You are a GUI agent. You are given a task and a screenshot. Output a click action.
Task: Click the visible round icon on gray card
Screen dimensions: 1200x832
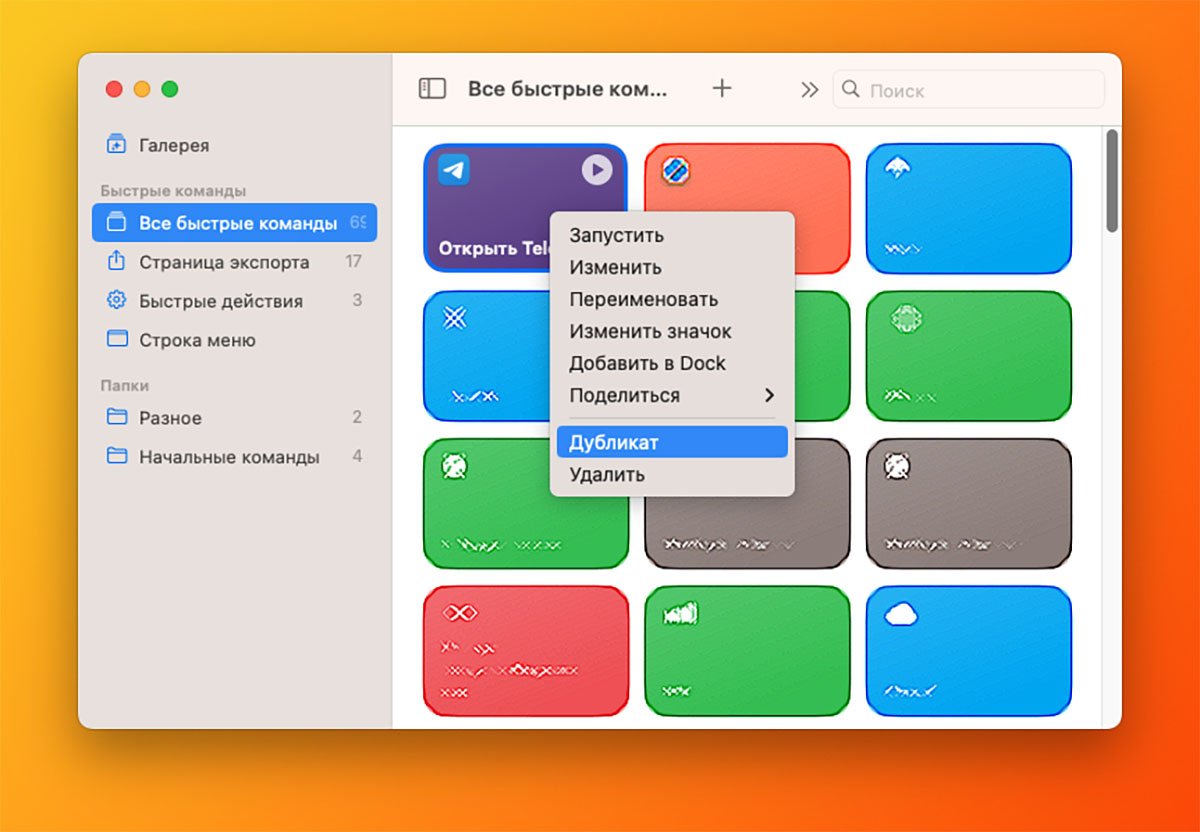pos(898,465)
